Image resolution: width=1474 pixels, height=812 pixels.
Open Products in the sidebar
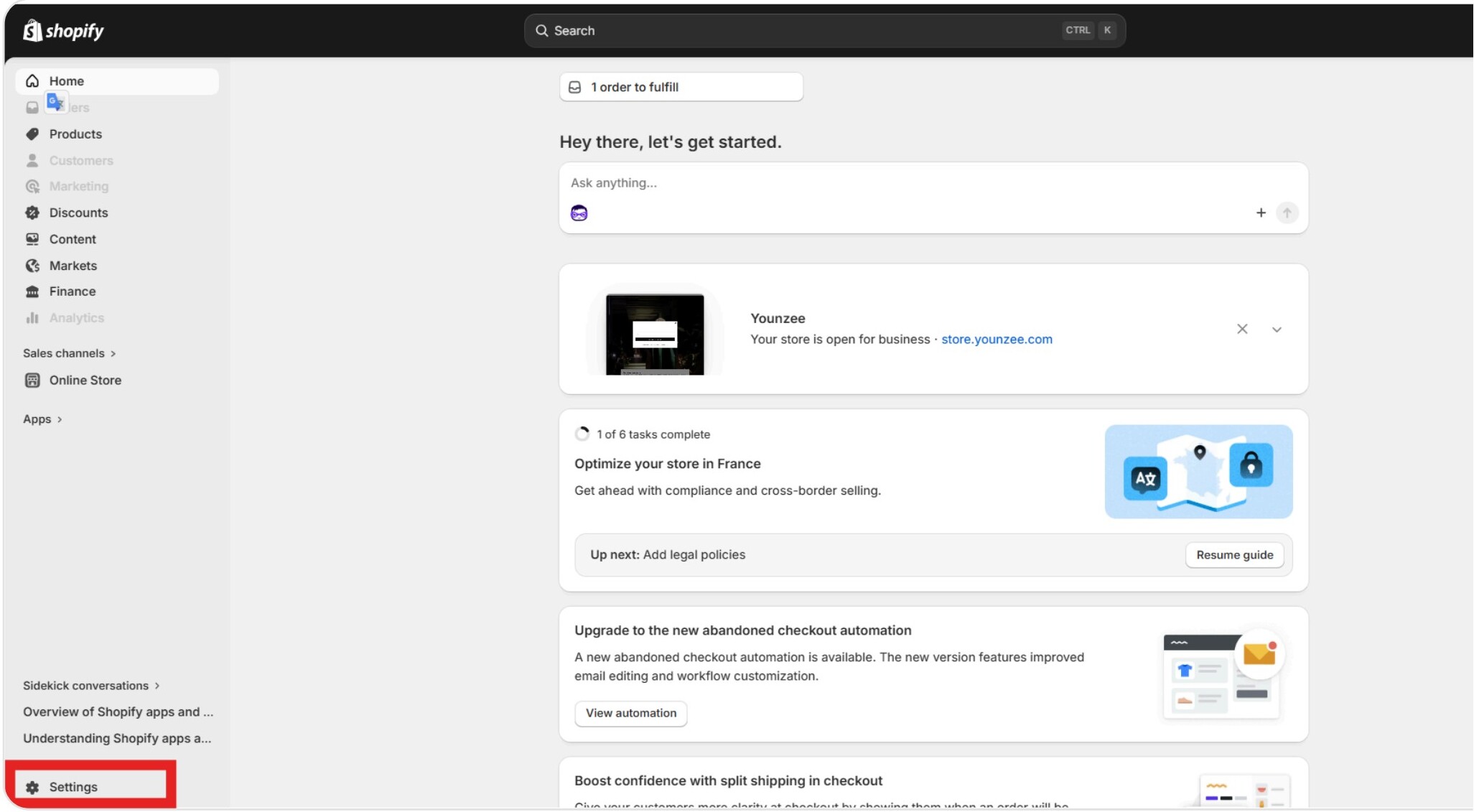pos(117,134)
